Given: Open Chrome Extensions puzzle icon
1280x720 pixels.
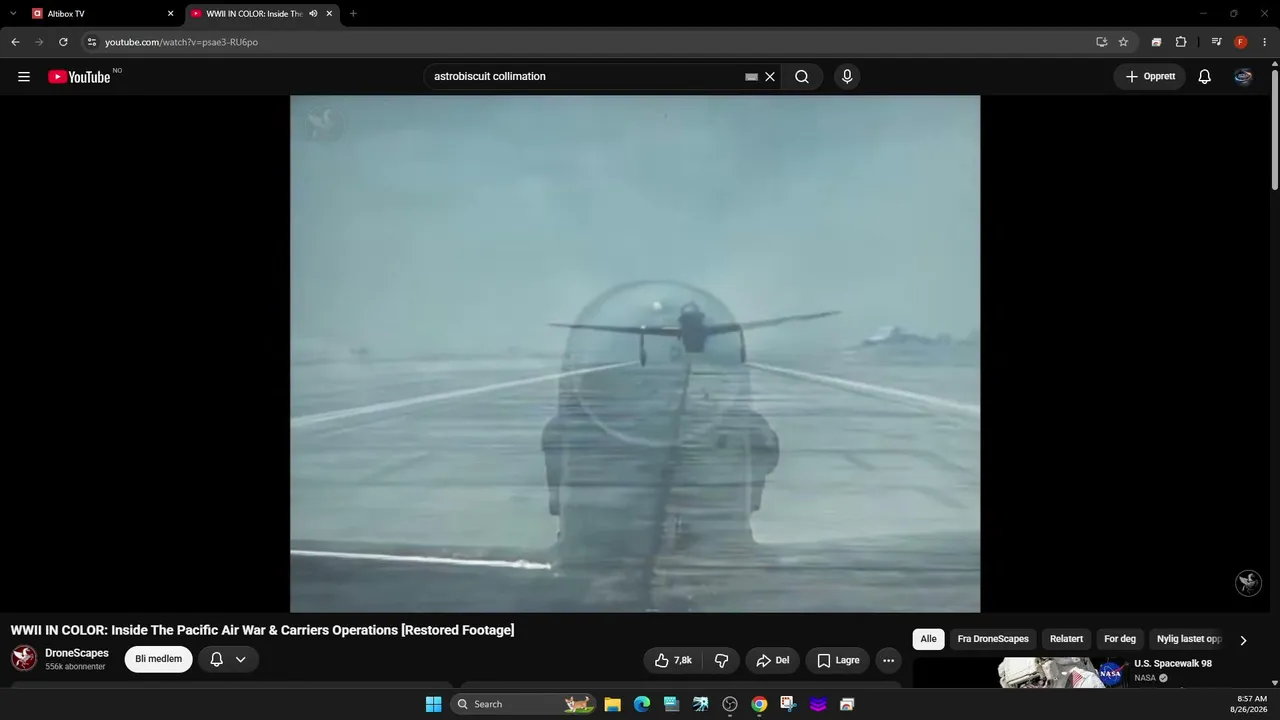Looking at the screenshot, I should (x=1181, y=42).
